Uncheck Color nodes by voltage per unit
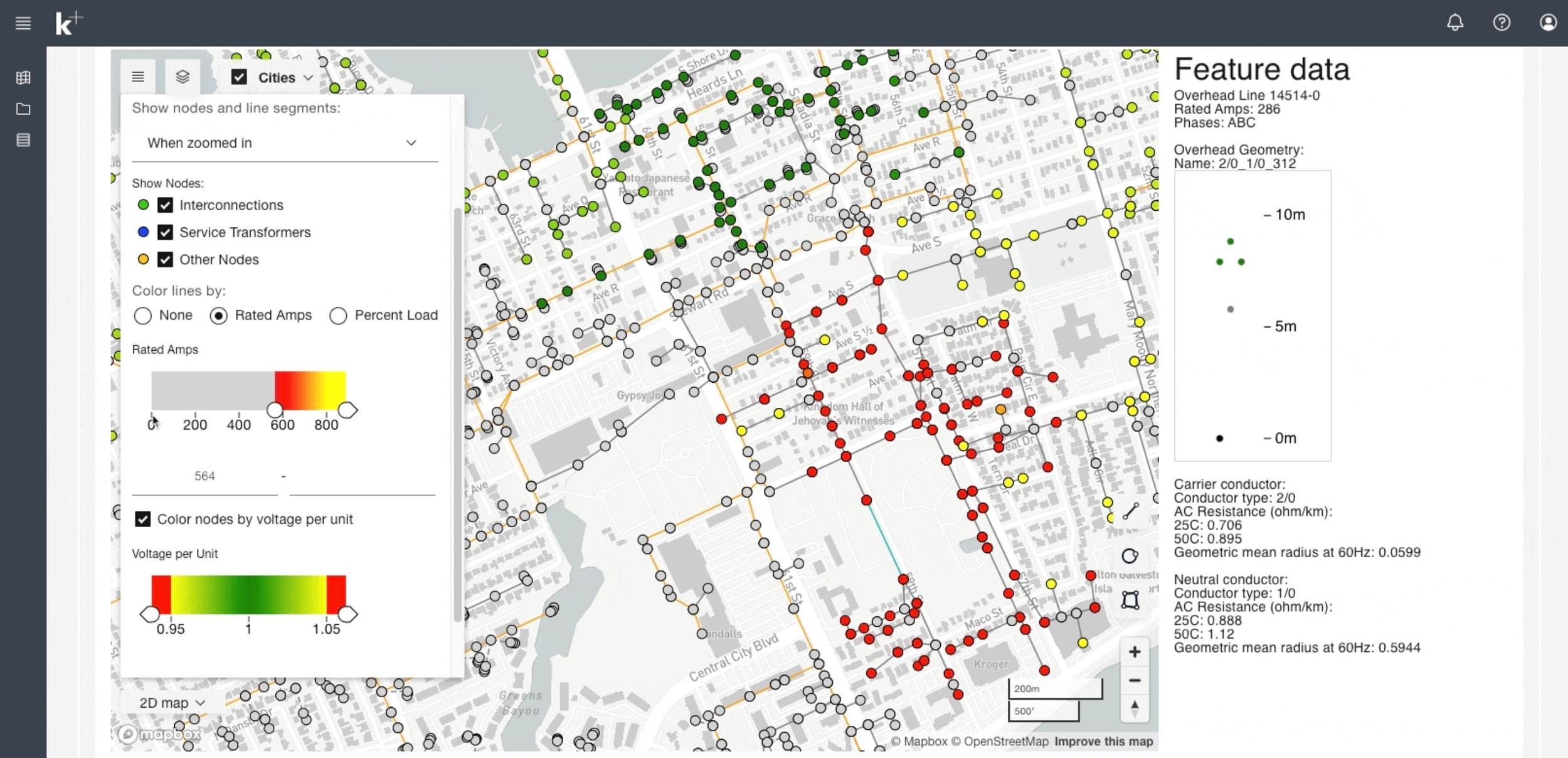 (x=142, y=519)
